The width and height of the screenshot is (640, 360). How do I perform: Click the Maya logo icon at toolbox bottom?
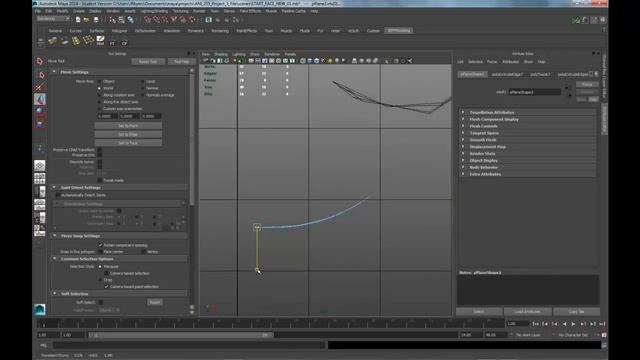(x=40, y=309)
